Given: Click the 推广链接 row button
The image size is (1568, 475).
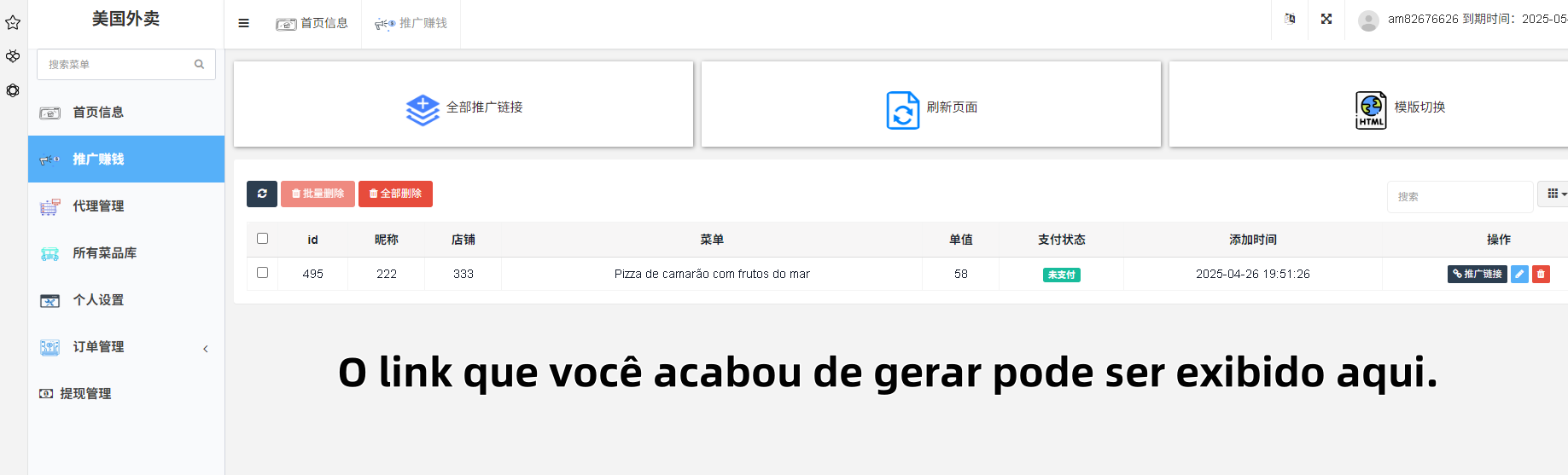Looking at the screenshot, I should point(1478,274).
